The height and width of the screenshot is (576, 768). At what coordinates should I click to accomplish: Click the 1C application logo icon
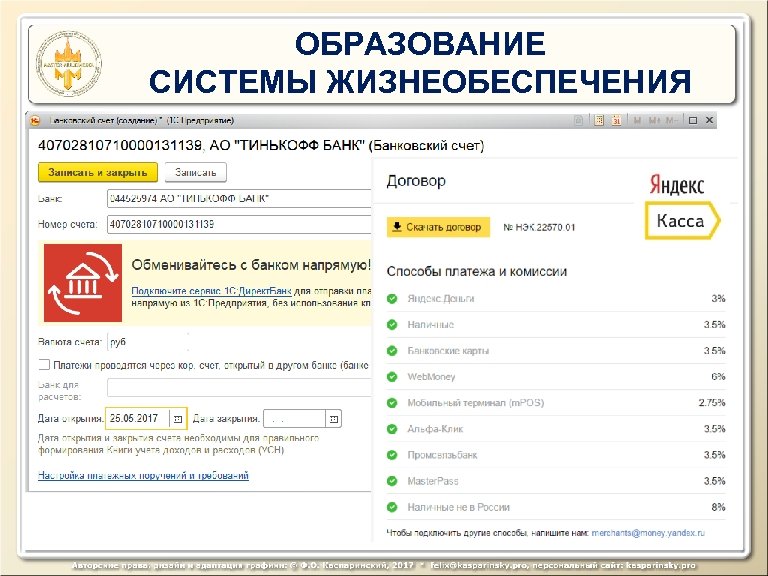35,120
